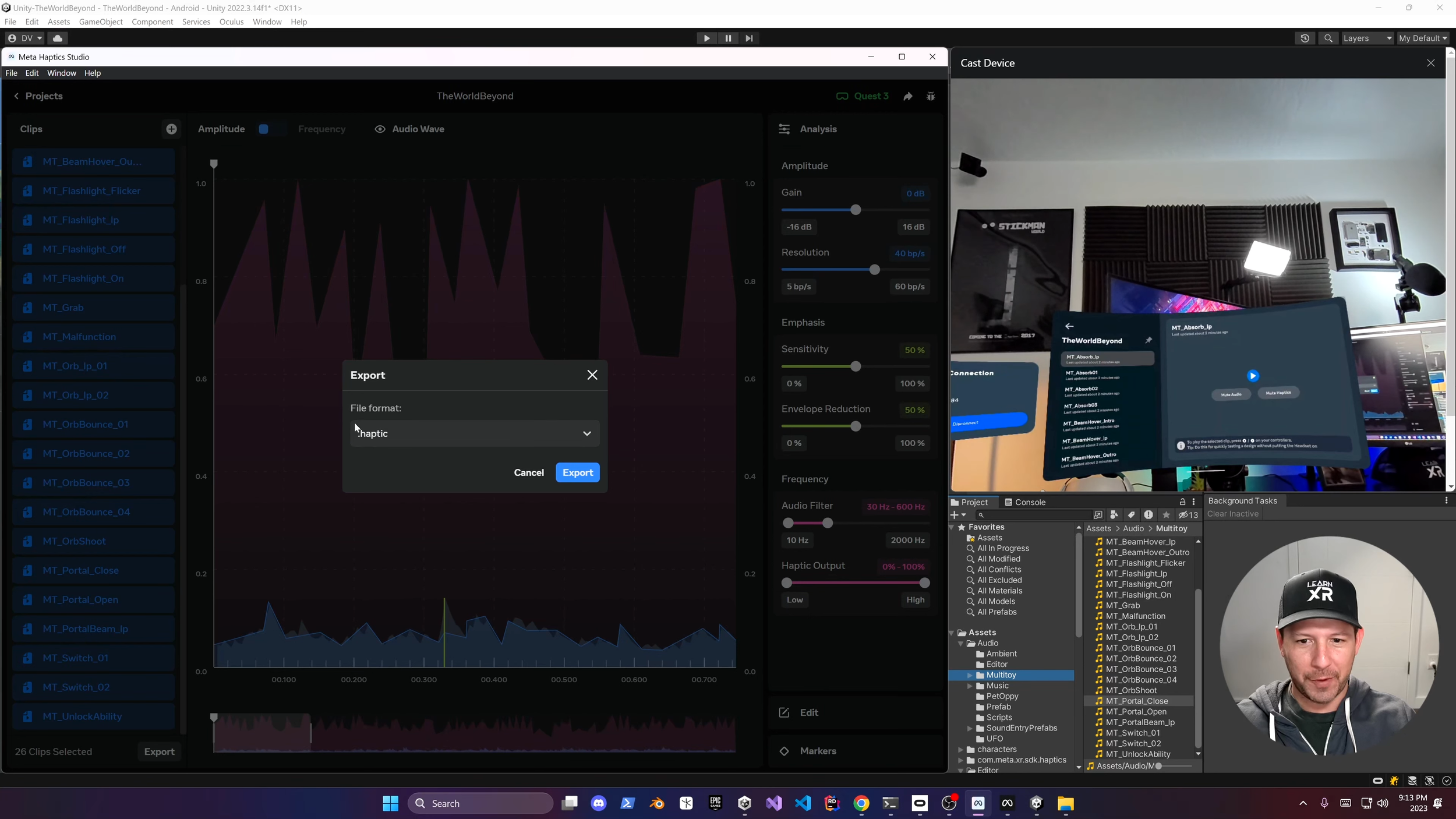Click the Markers diamond icon
The image size is (1456, 819).
tap(784, 751)
